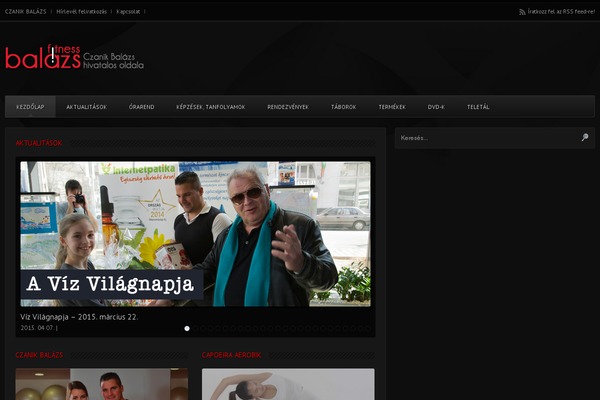600x400 pixels.
Task: Select the active white slider dot
Action: [x=187, y=328]
